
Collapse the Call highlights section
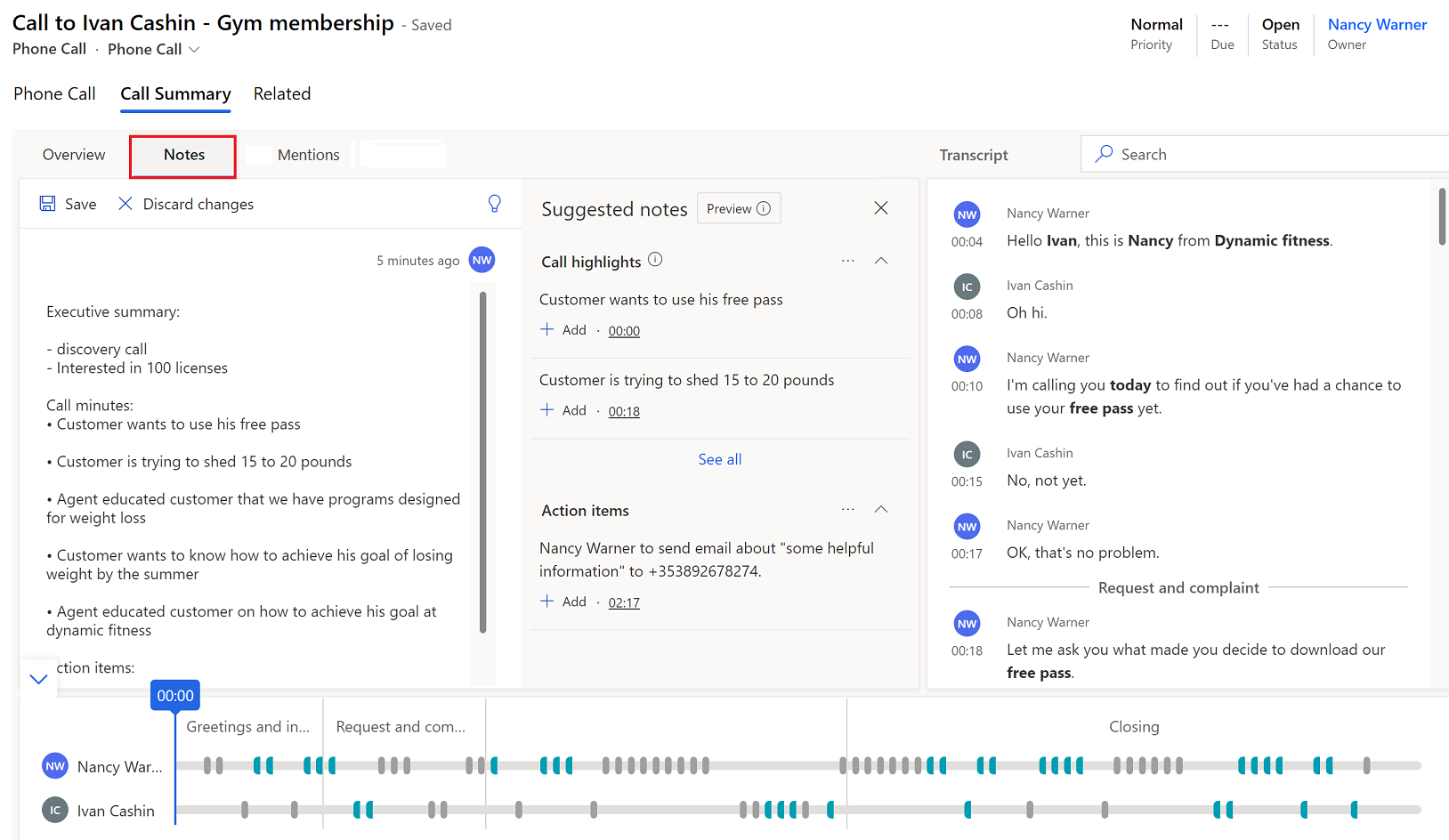pyautogui.click(x=880, y=260)
